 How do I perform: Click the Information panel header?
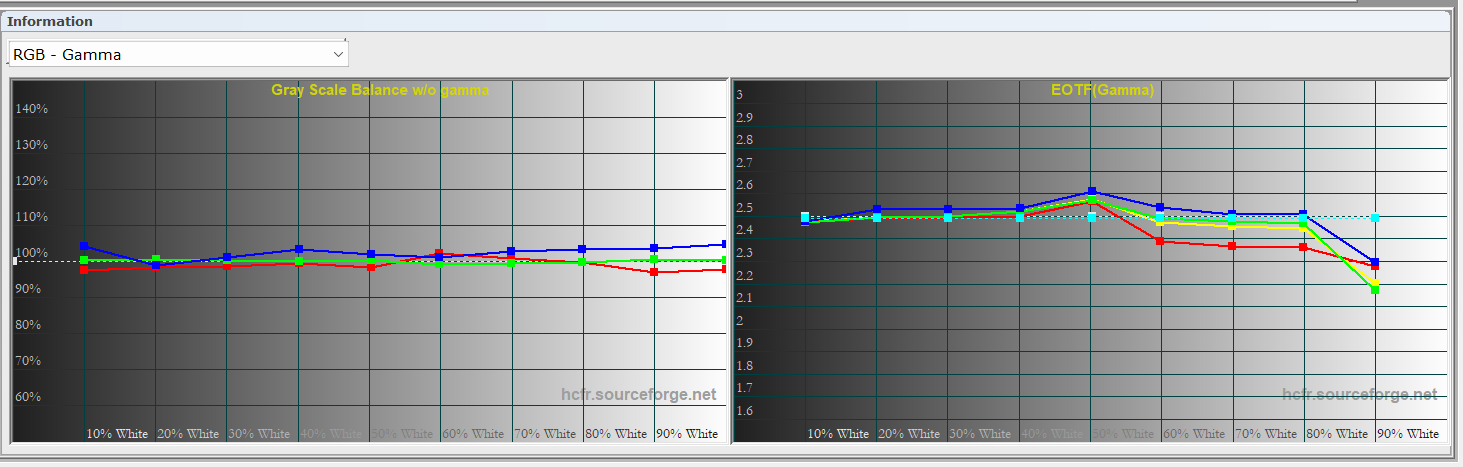pyautogui.click(x=50, y=21)
